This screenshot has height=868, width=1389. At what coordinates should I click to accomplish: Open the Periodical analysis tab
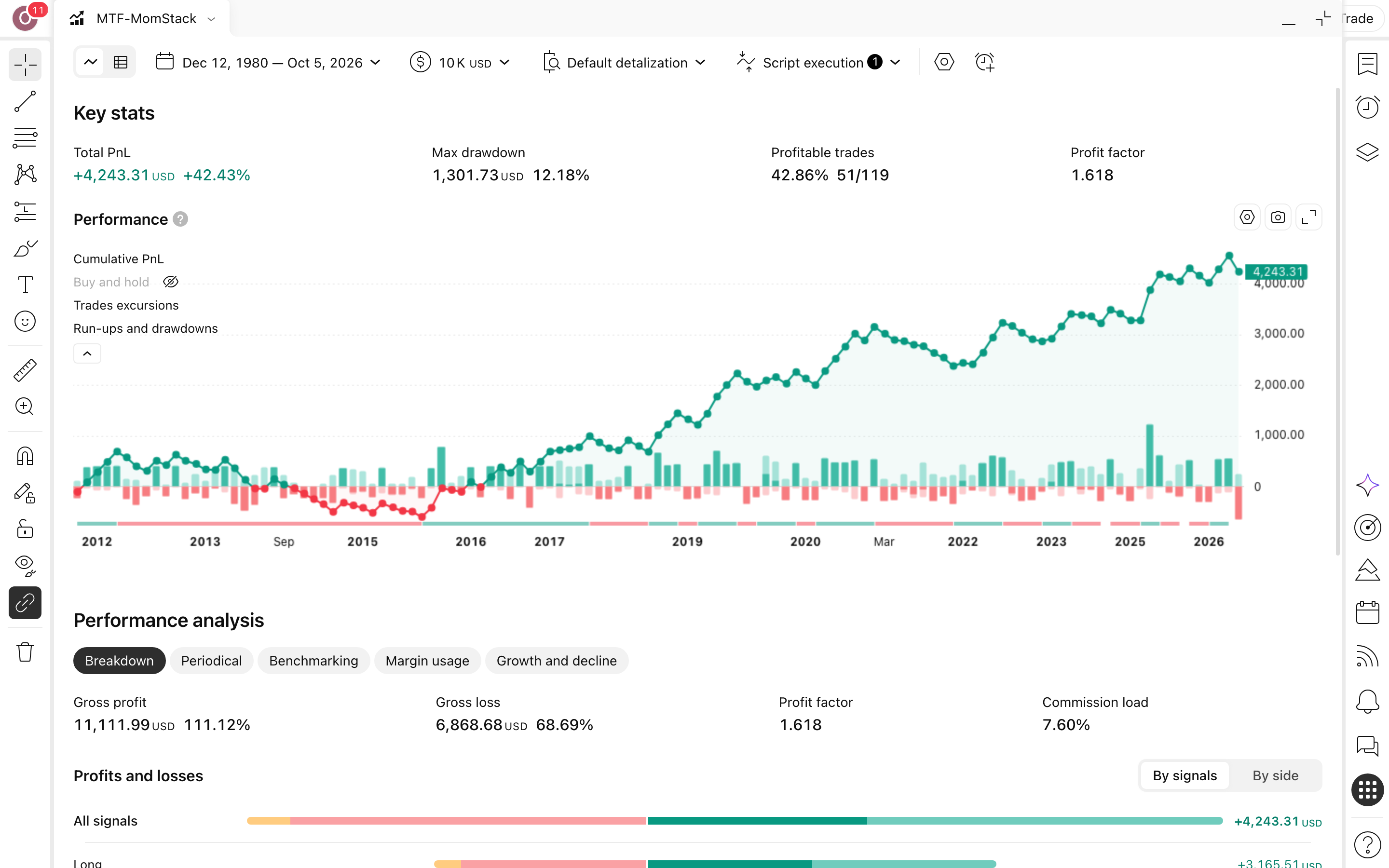pyautogui.click(x=211, y=661)
